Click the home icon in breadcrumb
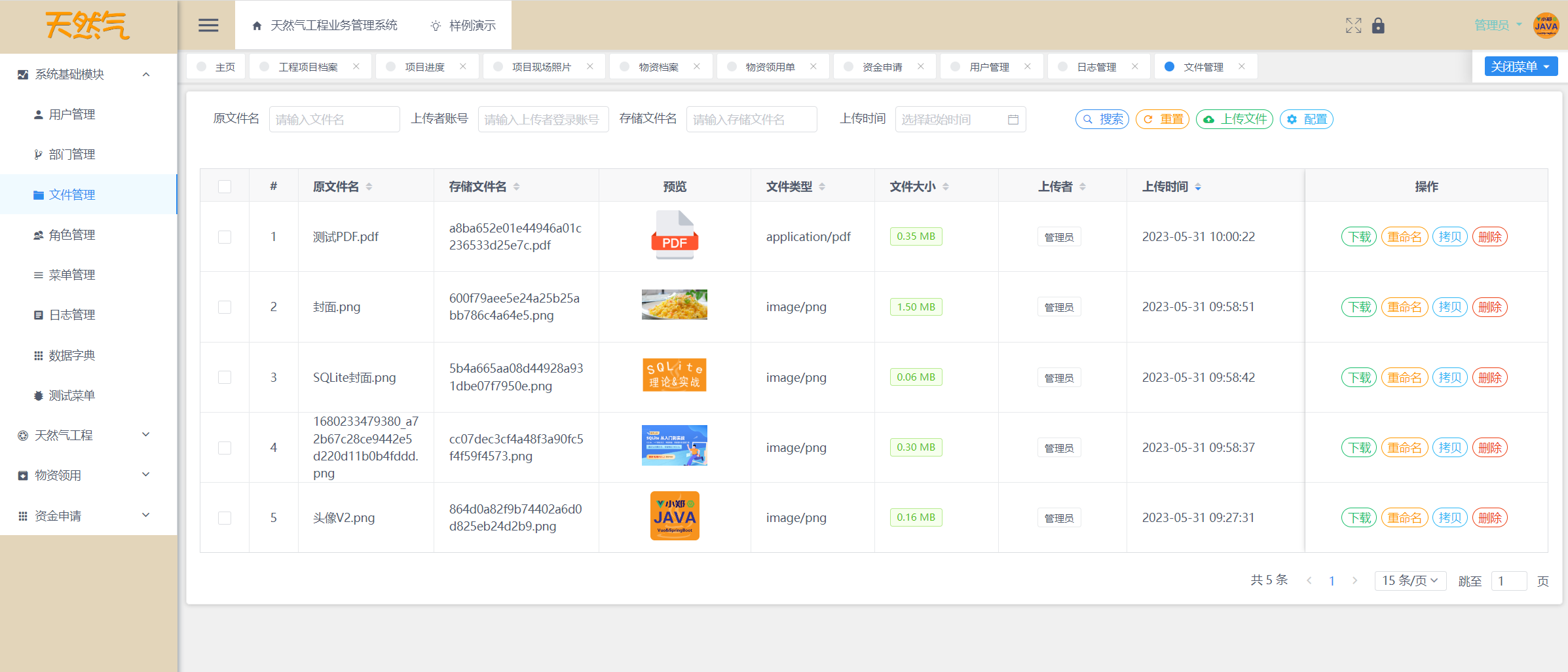1568x672 pixels. point(257,26)
